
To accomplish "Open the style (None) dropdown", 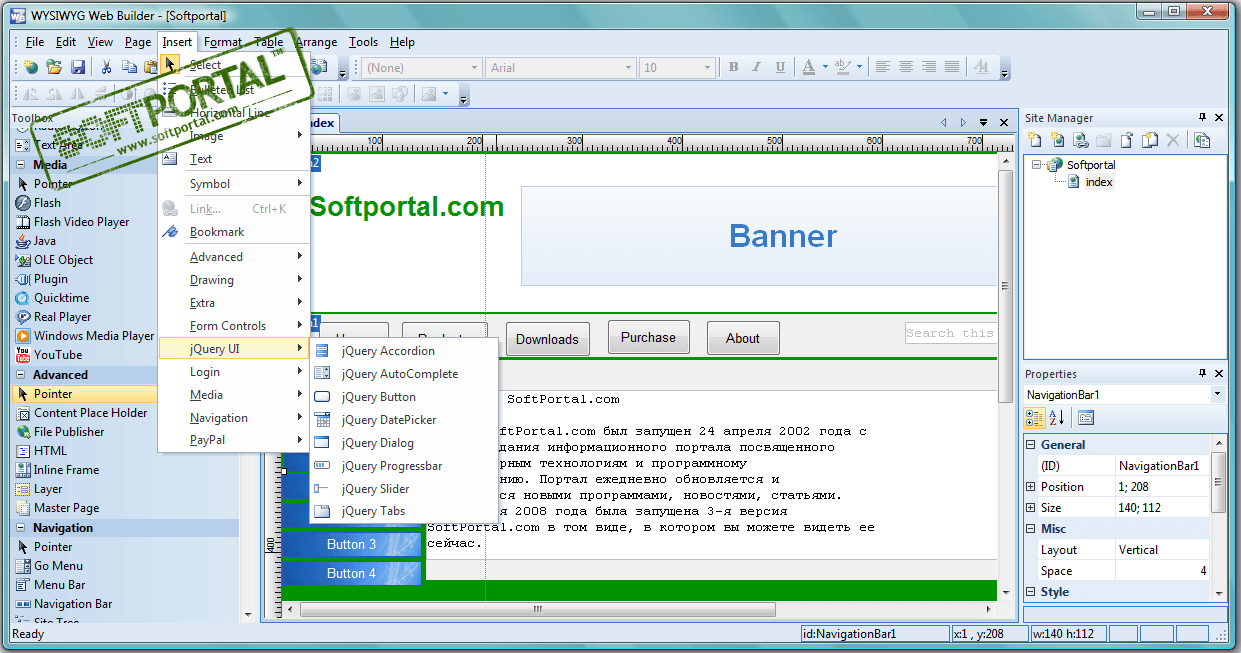I will click(x=475, y=68).
